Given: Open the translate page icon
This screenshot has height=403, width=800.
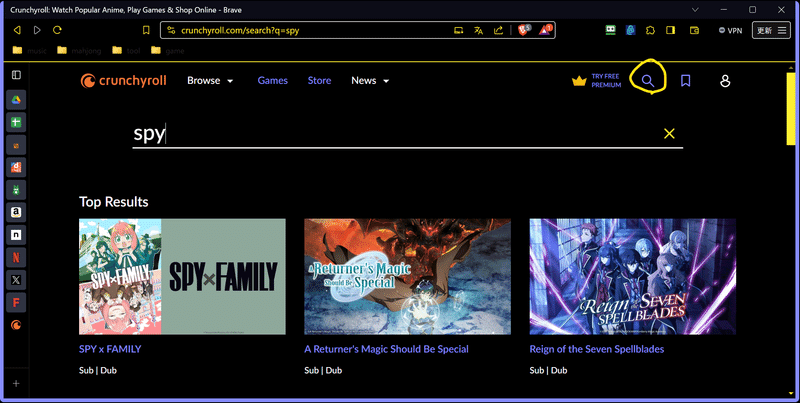Looking at the screenshot, I should [x=478, y=30].
